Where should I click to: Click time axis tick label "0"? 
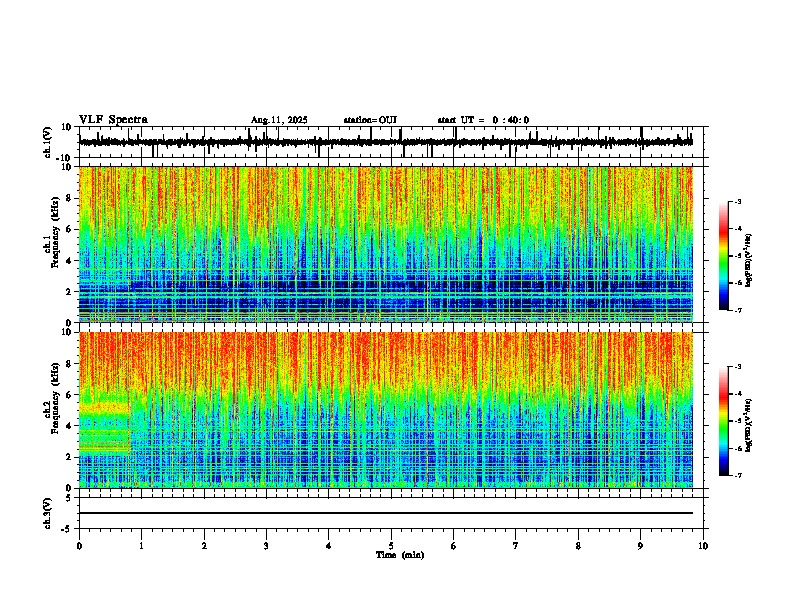coord(79,546)
